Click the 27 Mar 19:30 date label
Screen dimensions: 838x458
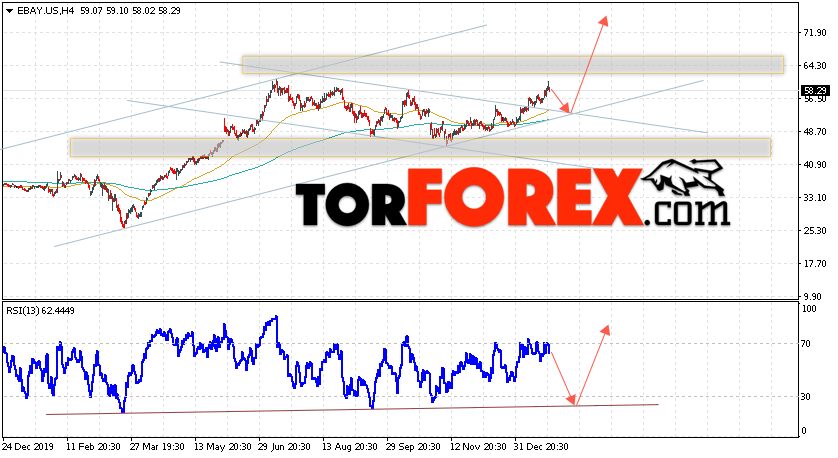click(157, 447)
